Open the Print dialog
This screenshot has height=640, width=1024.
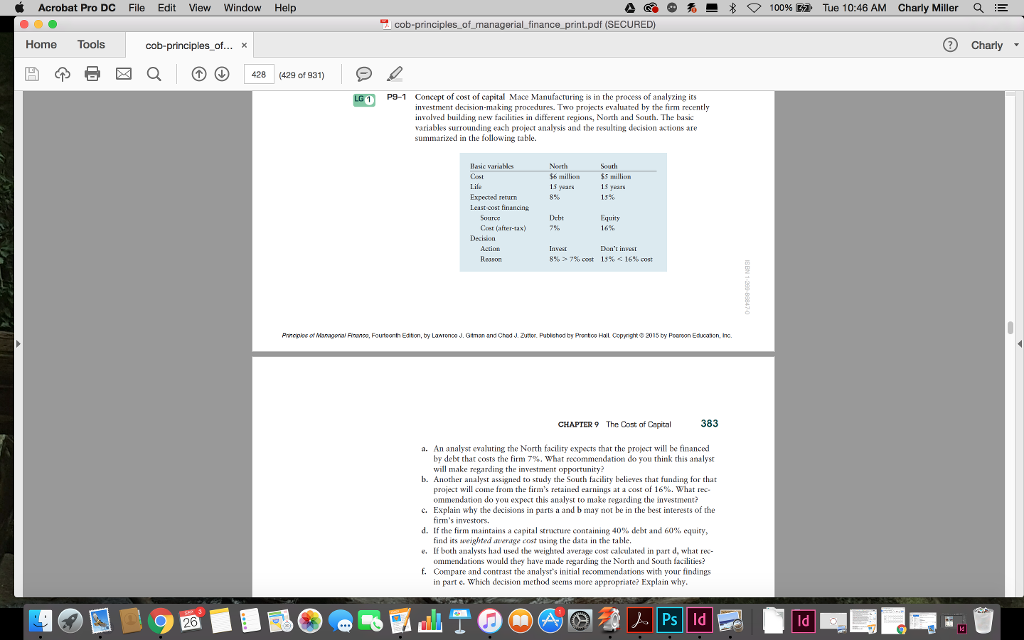tap(92, 73)
